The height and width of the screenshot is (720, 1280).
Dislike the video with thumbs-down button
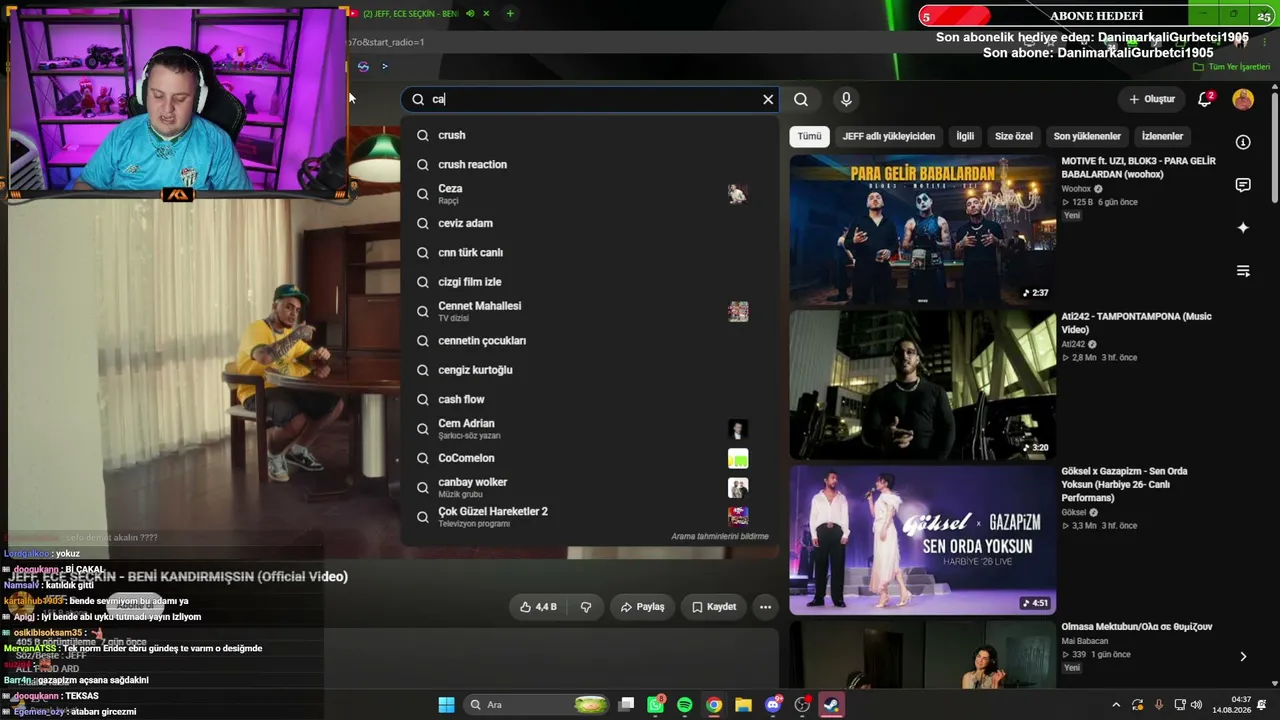[586, 607]
